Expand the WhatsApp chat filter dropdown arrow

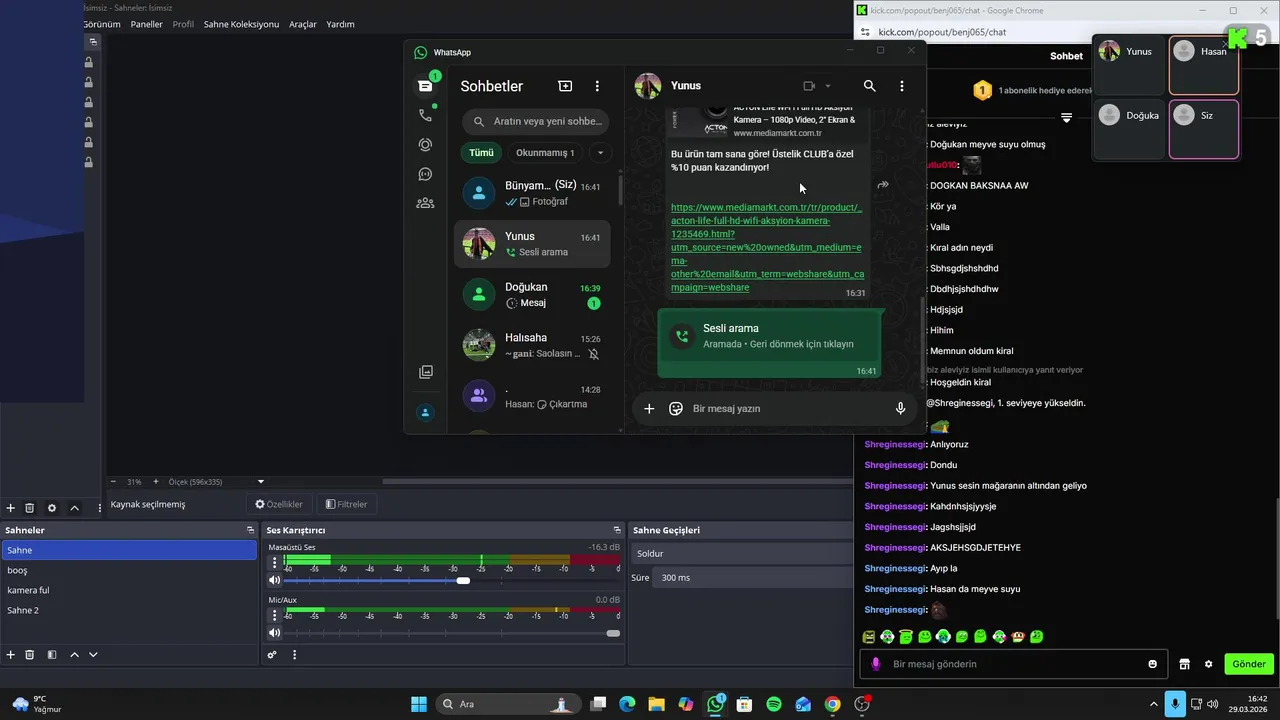pyautogui.click(x=600, y=153)
